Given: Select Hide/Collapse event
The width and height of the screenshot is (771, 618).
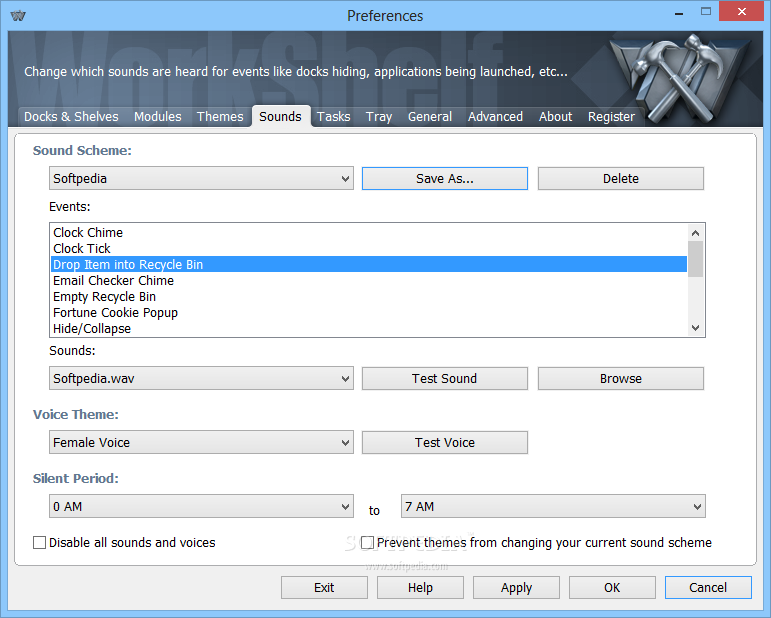Looking at the screenshot, I should click(x=369, y=328).
